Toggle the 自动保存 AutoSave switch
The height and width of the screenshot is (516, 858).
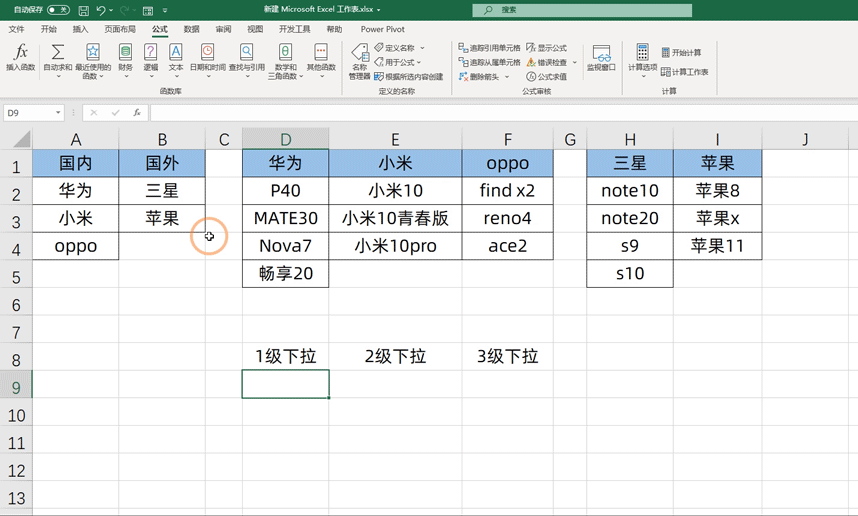pos(59,10)
